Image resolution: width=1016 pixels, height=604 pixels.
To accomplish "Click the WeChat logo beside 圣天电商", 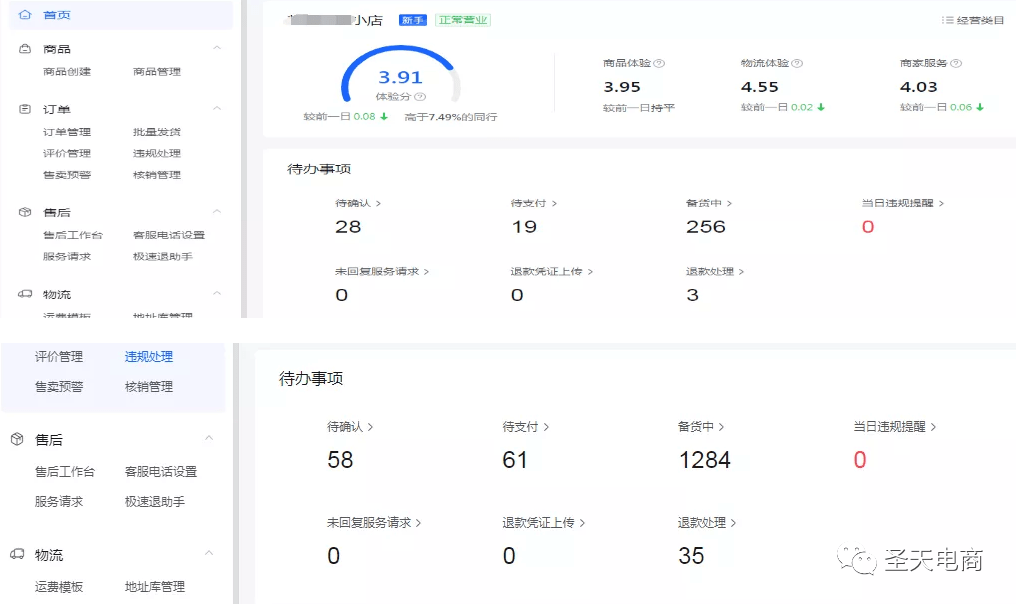I will pos(857,559).
